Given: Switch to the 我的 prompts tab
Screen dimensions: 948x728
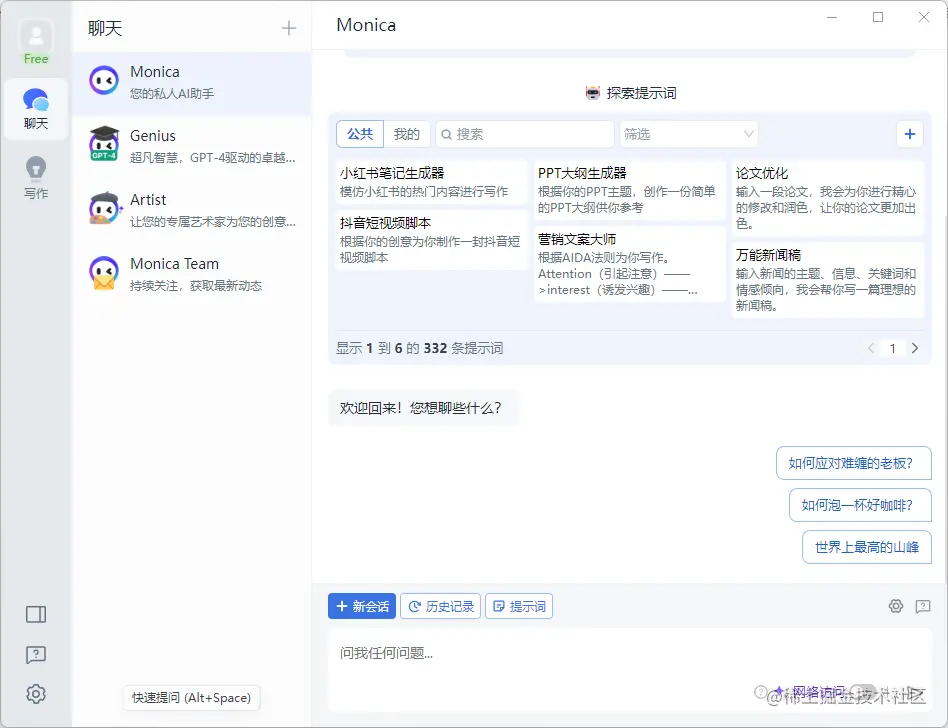Looking at the screenshot, I should [x=406, y=134].
